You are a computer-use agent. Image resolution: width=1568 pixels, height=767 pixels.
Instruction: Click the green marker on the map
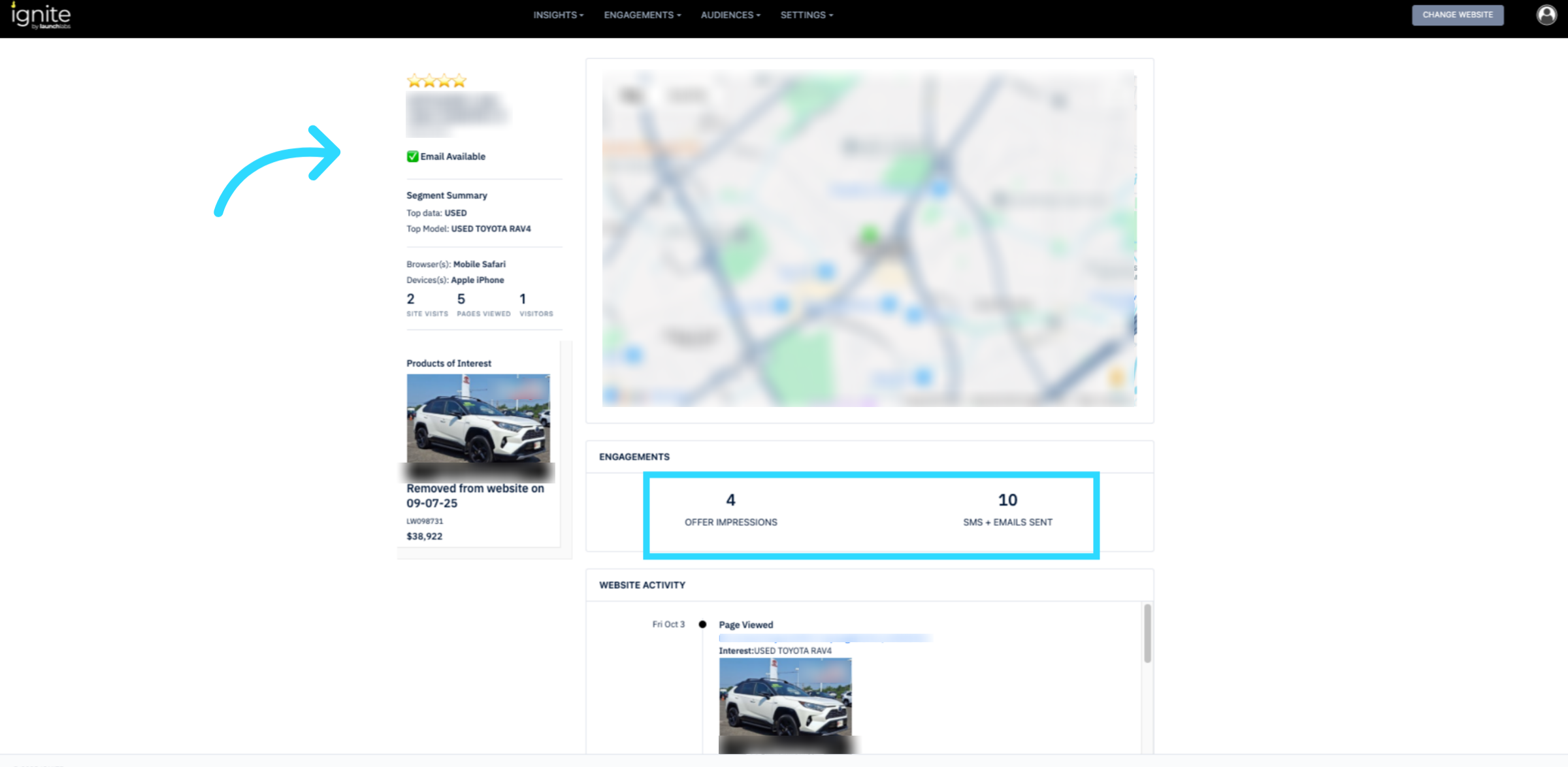[x=869, y=235]
